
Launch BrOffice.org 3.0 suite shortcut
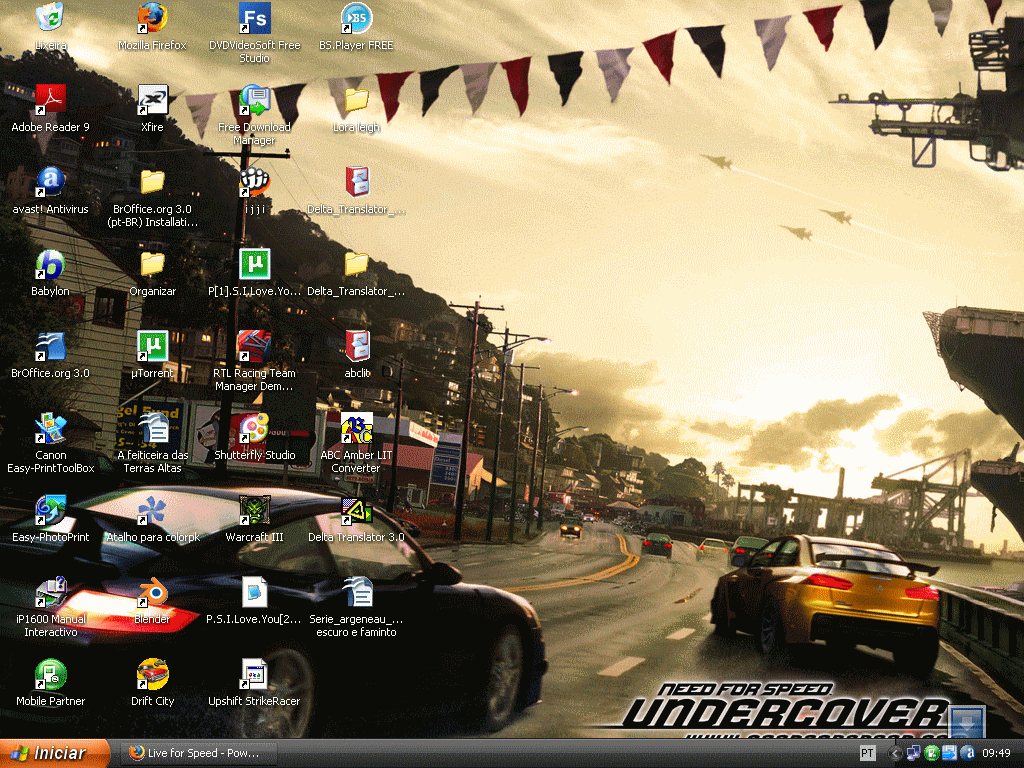point(50,345)
